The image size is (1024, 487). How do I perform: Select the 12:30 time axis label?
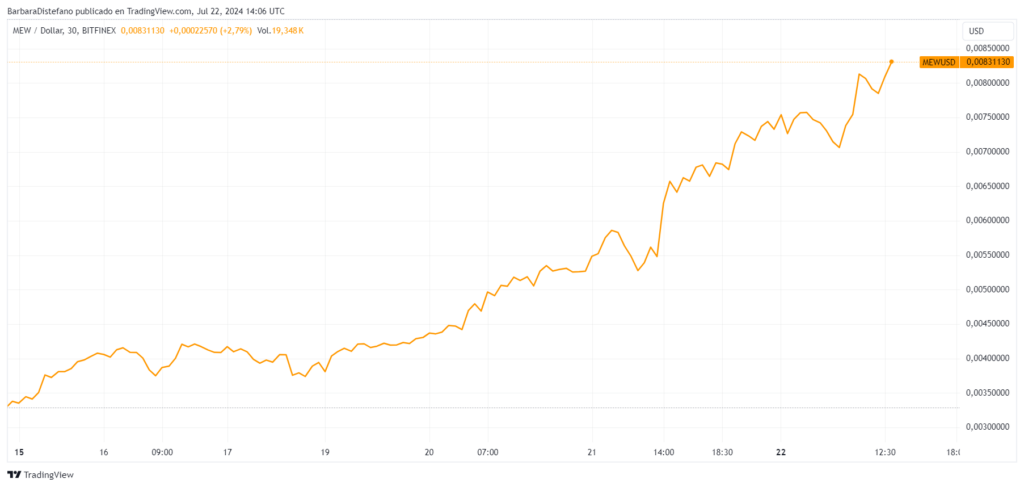tap(885, 452)
